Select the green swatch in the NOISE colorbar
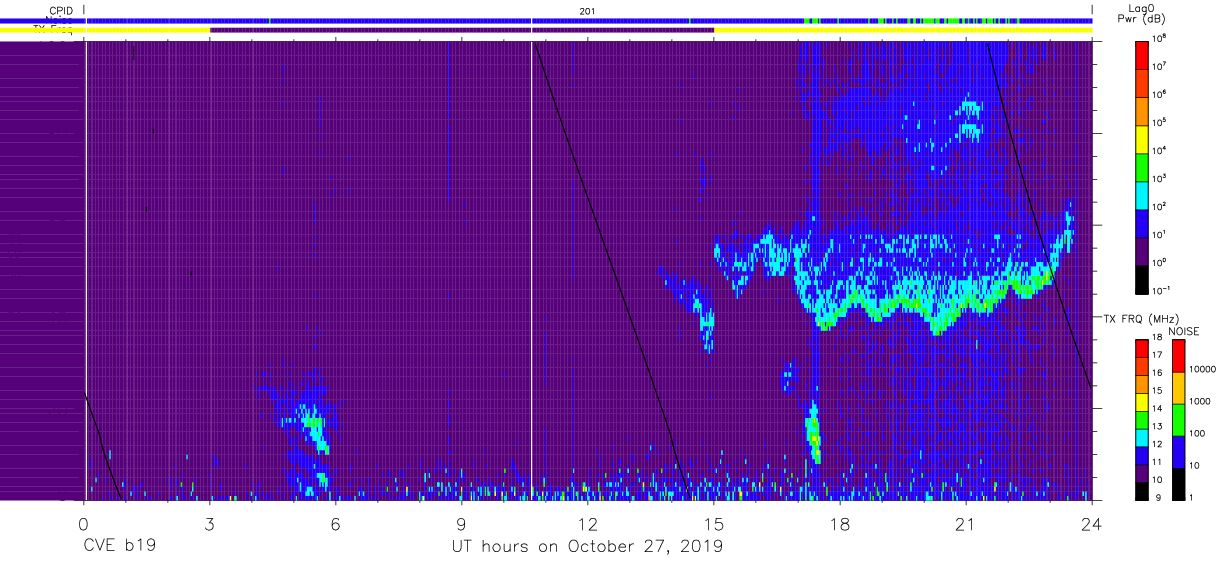The image size is (1228, 567). 1179,418
